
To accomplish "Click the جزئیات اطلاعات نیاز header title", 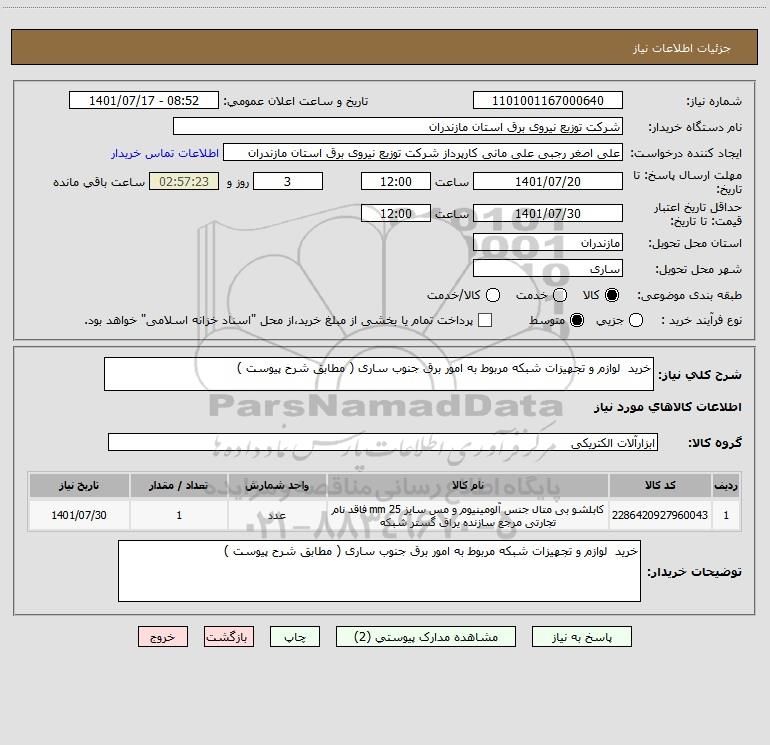I will point(681,48).
